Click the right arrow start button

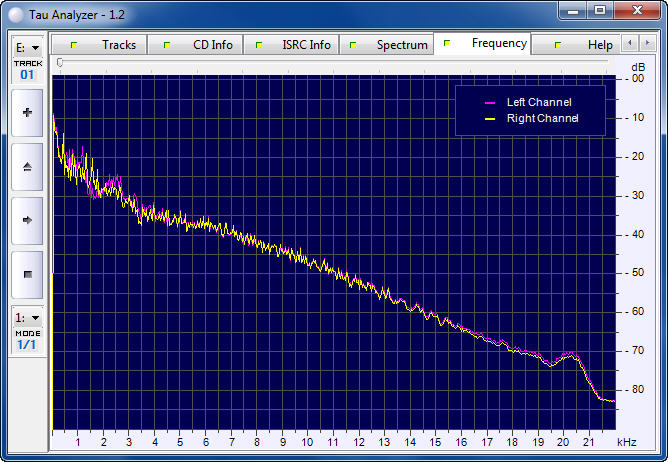pyautogui.click(x=27, y=219)
